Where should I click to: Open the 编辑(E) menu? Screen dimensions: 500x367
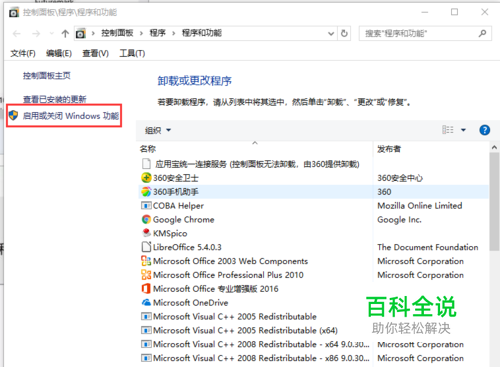click(x=59, y=53)
